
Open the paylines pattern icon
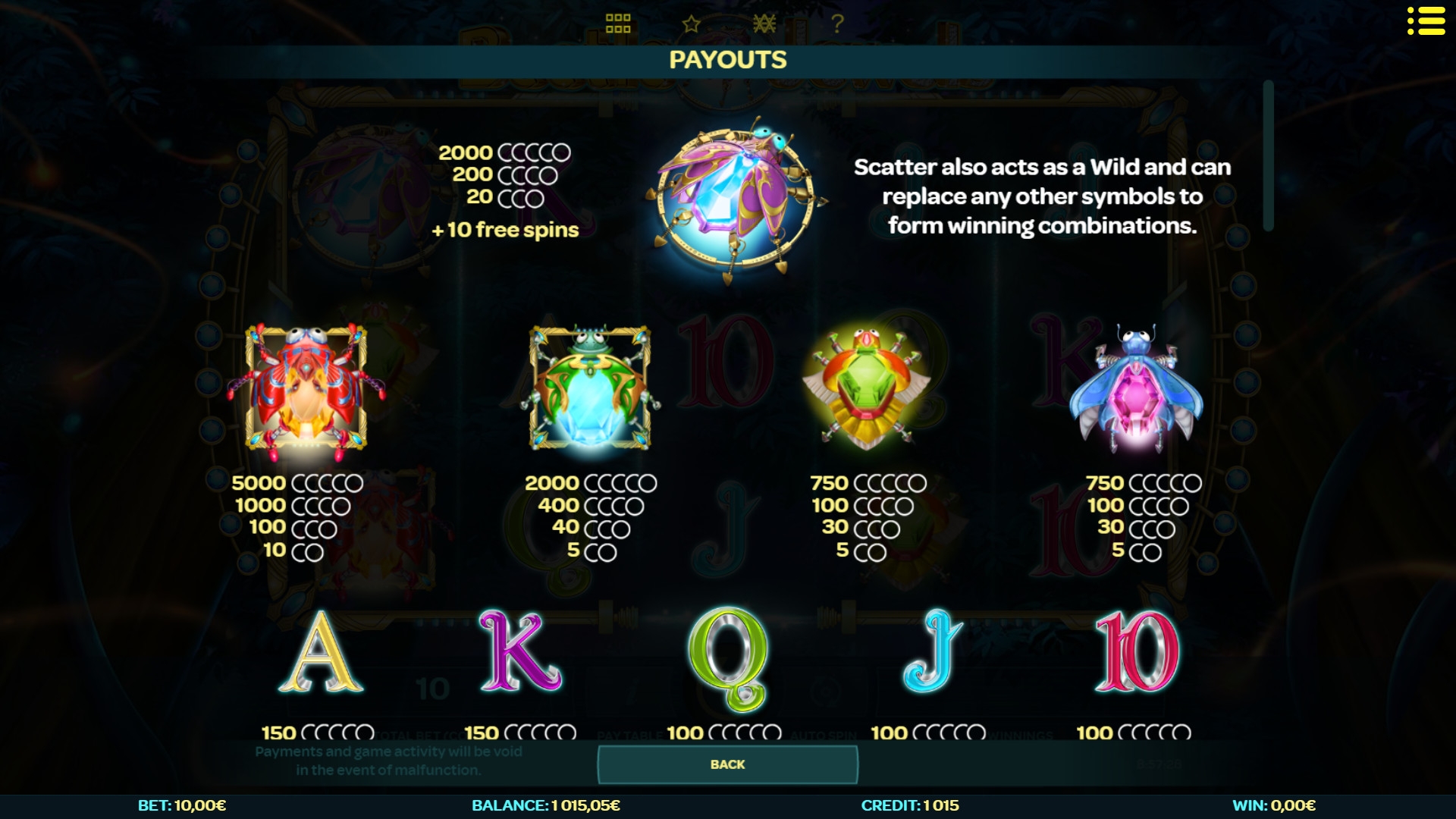click(x=764, y=24)
